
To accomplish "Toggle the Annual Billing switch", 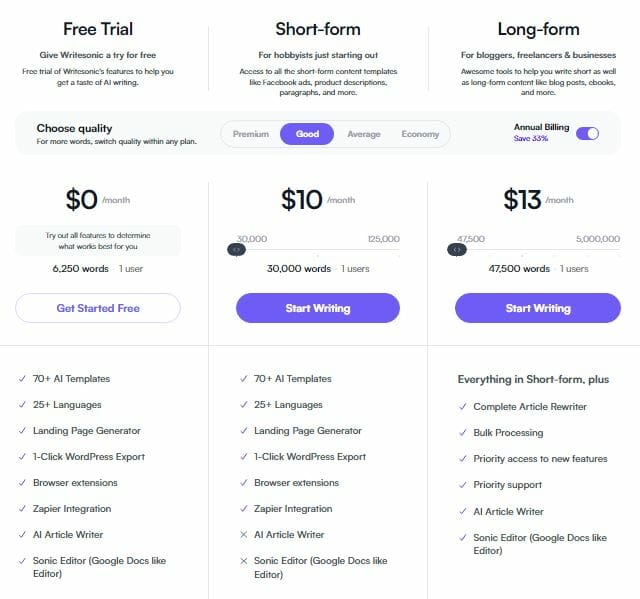I will click(587, 133).
